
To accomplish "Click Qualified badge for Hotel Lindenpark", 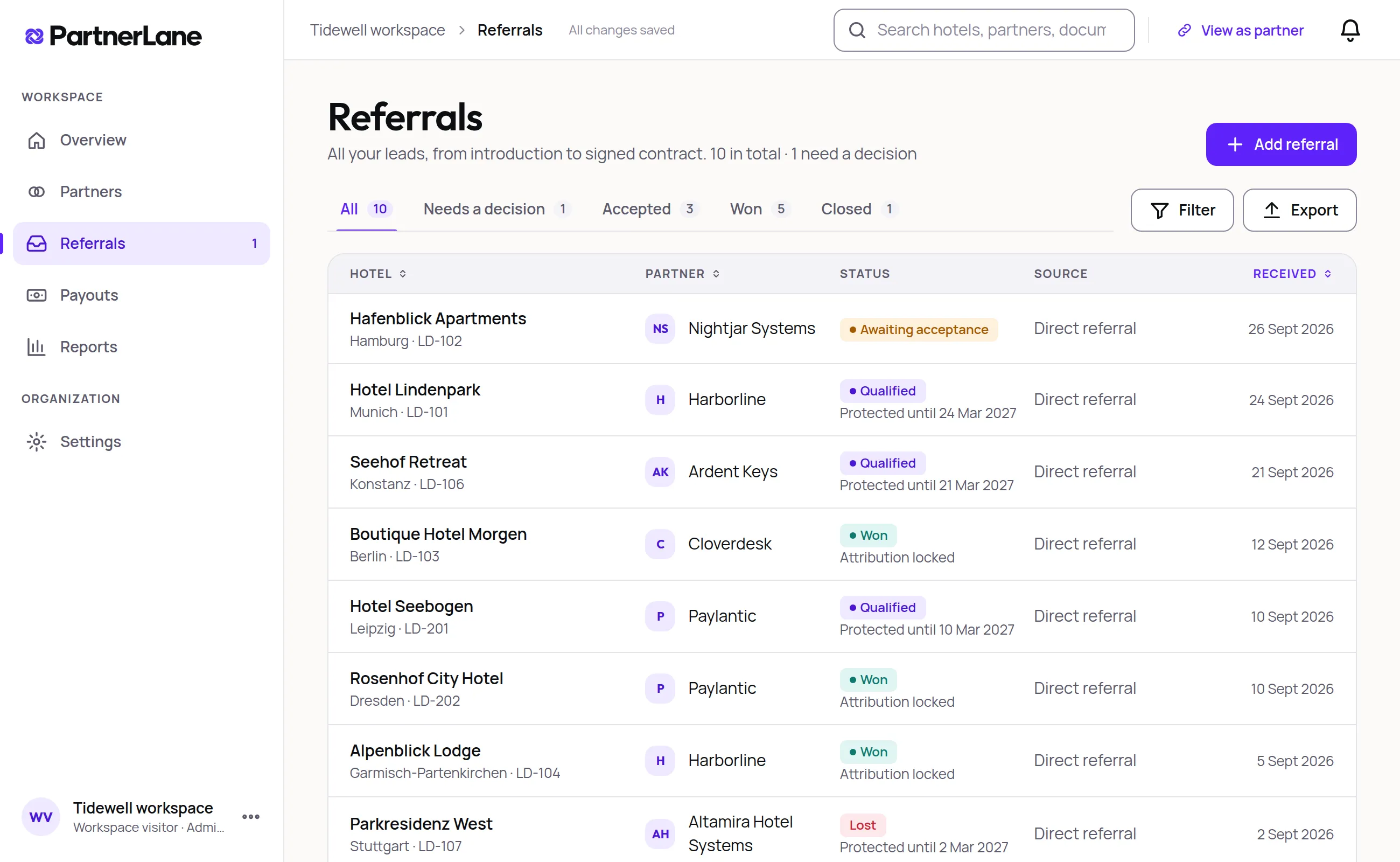I will [882, 391].
